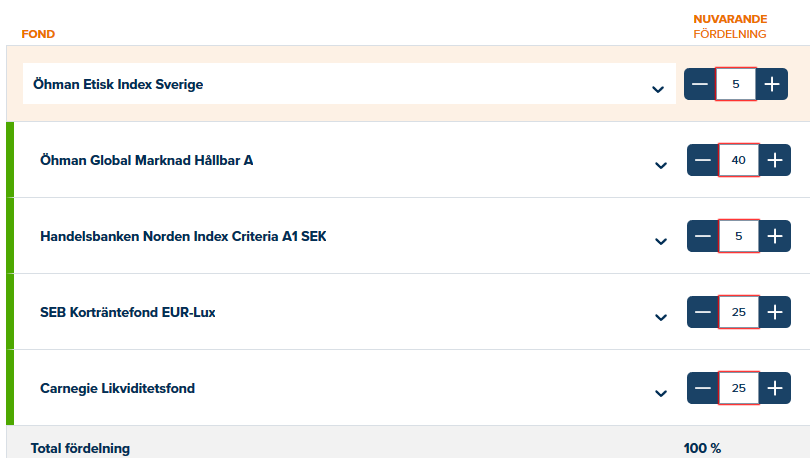810x458 pixels.
Task: Increase Carnegie Likviditetsfond allocation
Action: [774, 388]
